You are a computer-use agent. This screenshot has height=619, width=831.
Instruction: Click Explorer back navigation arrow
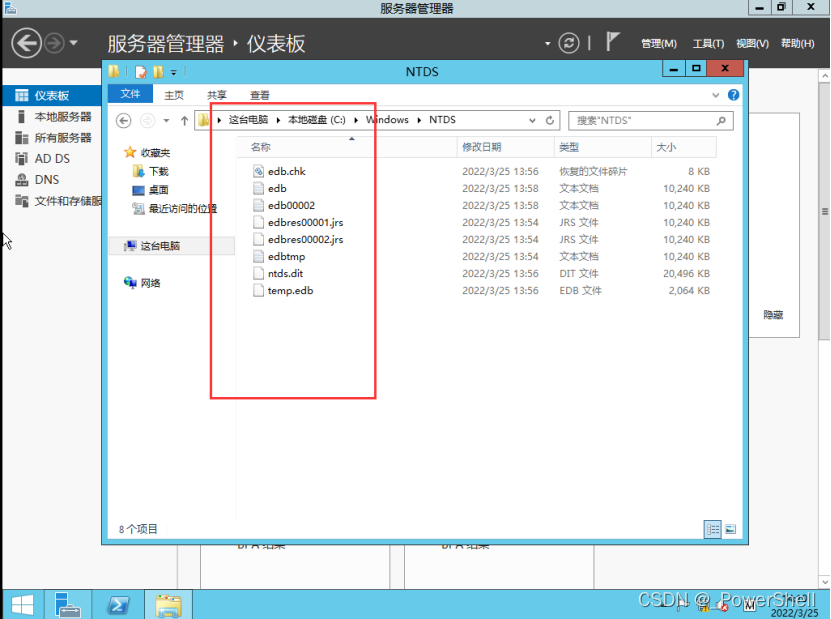(123, 121)
